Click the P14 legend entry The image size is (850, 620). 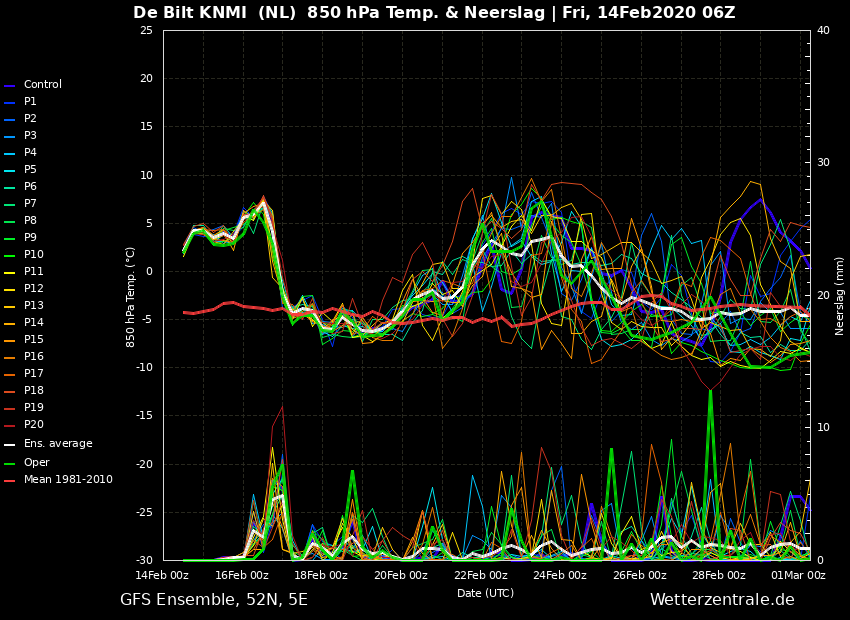point(24,322)
